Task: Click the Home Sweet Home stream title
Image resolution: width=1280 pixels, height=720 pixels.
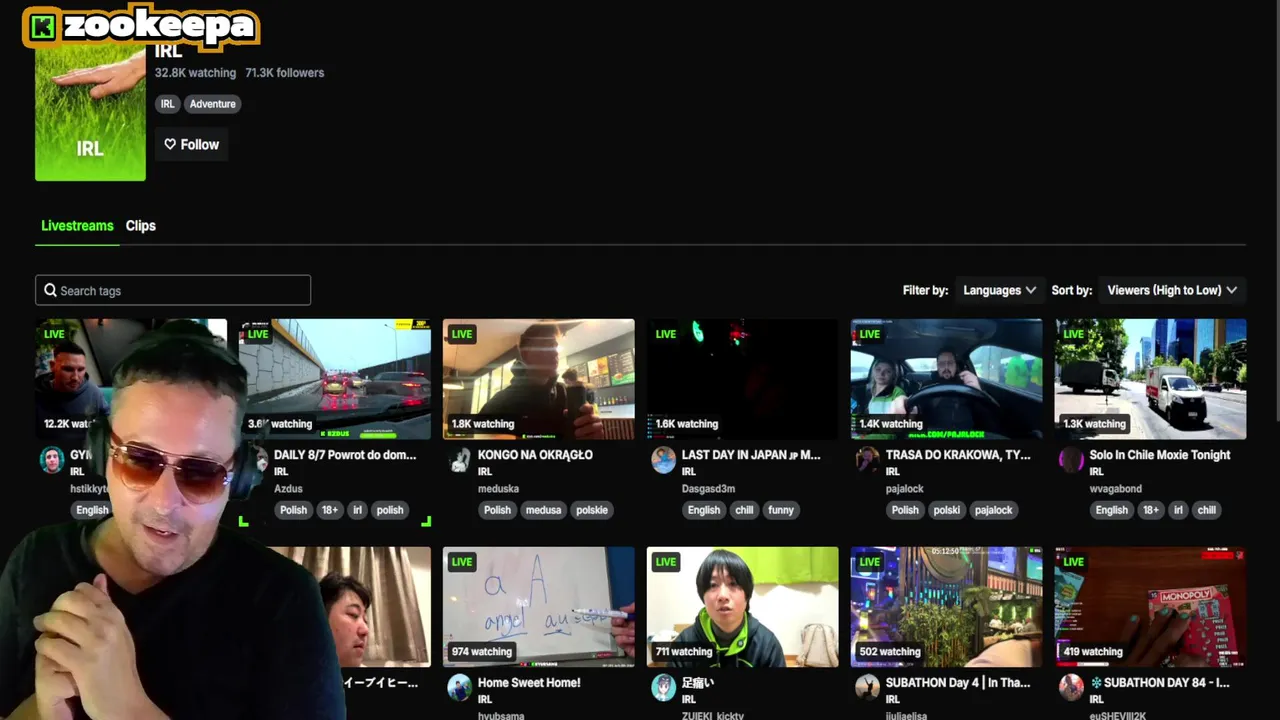Action: click(529, 683)
